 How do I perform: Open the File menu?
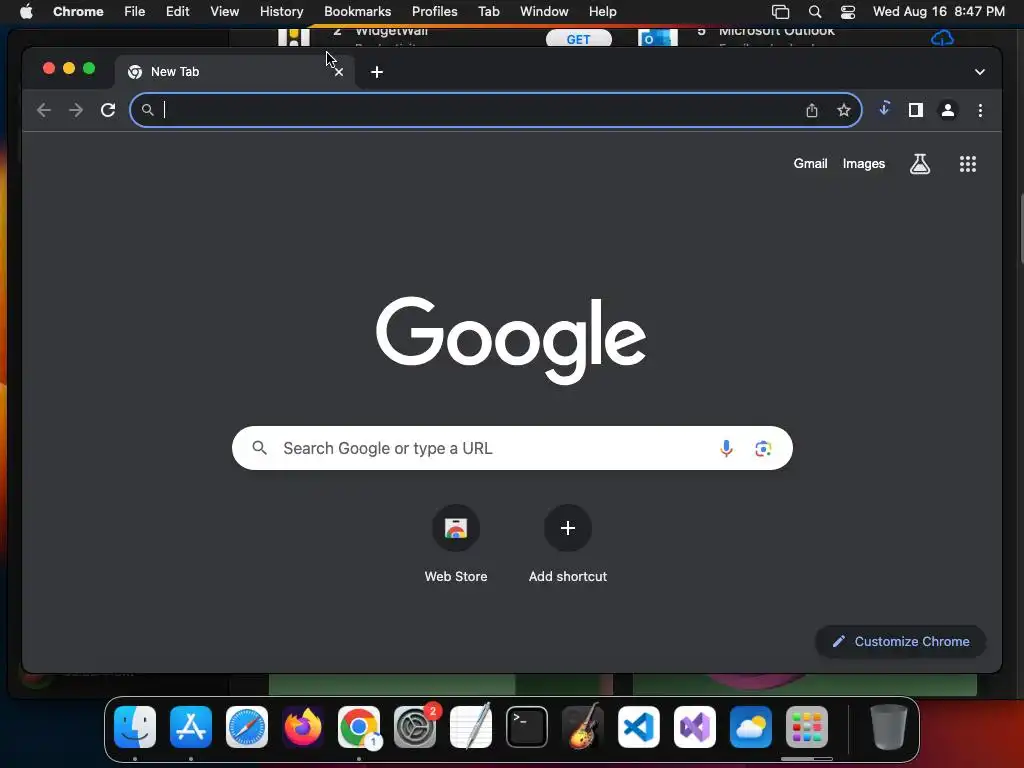[135, 12]
